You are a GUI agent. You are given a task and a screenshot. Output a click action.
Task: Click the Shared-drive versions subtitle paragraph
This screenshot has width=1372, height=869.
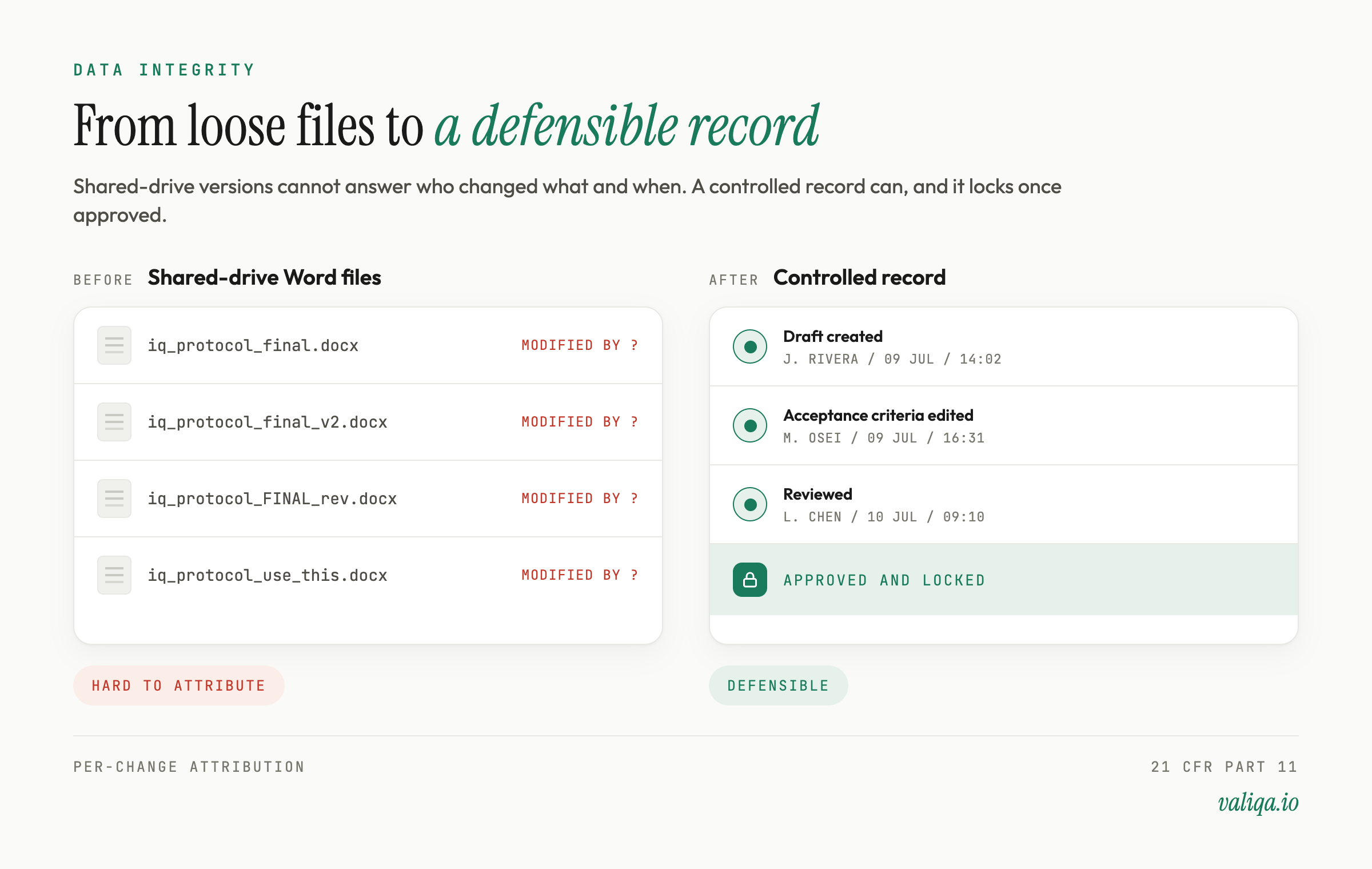567,201
